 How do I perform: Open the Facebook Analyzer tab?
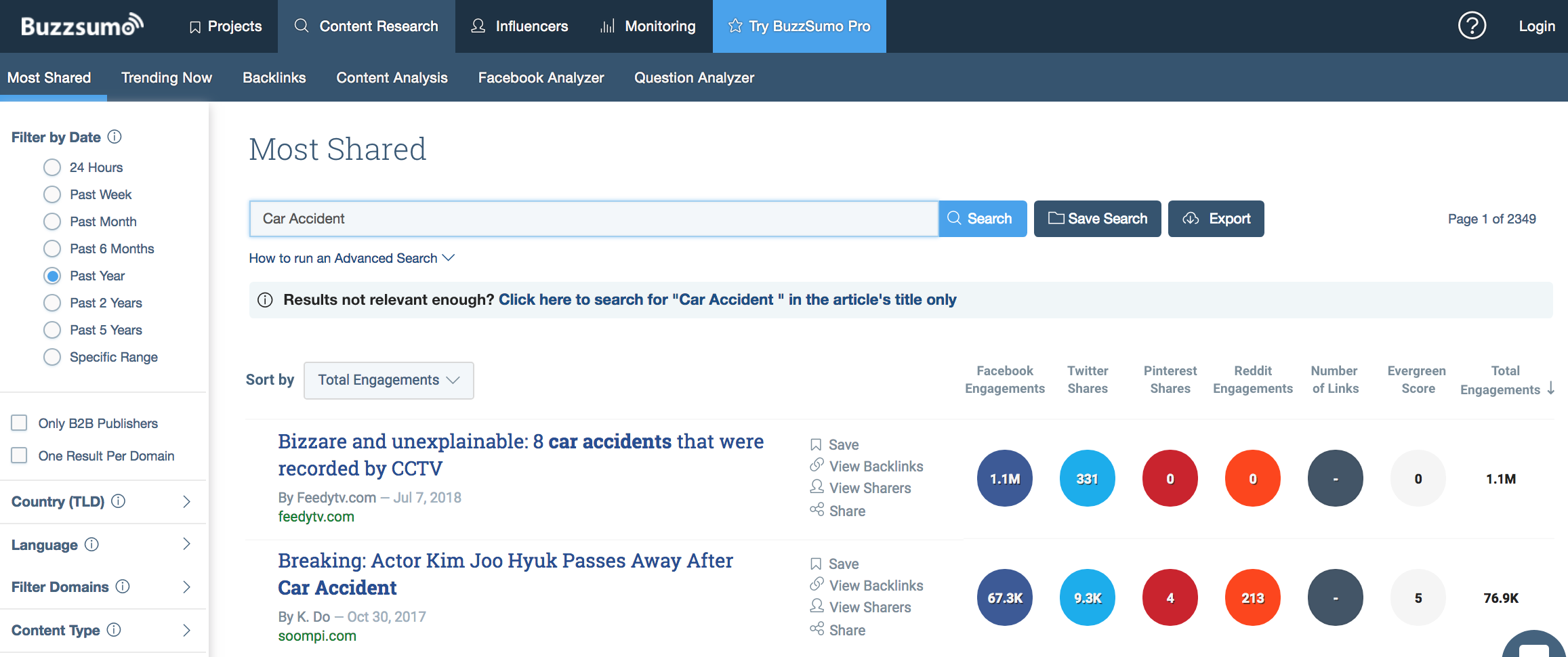point(541,78)
